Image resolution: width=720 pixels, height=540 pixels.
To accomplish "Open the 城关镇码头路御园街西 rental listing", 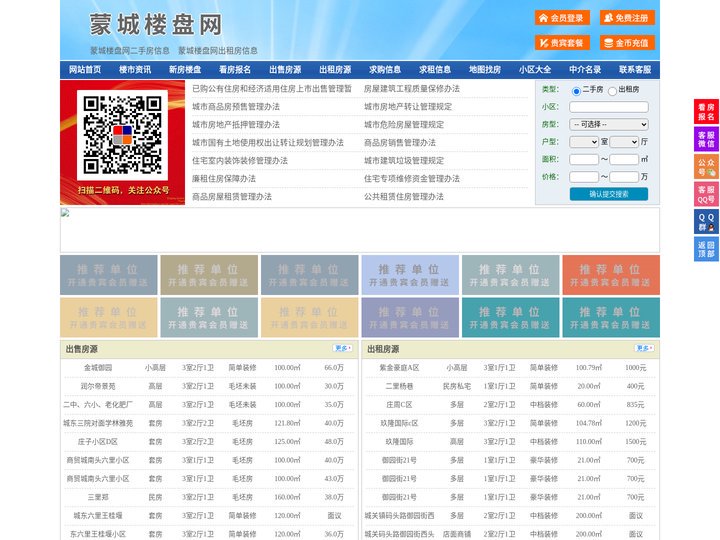I will pyautogui.click(x=399, y=516).
